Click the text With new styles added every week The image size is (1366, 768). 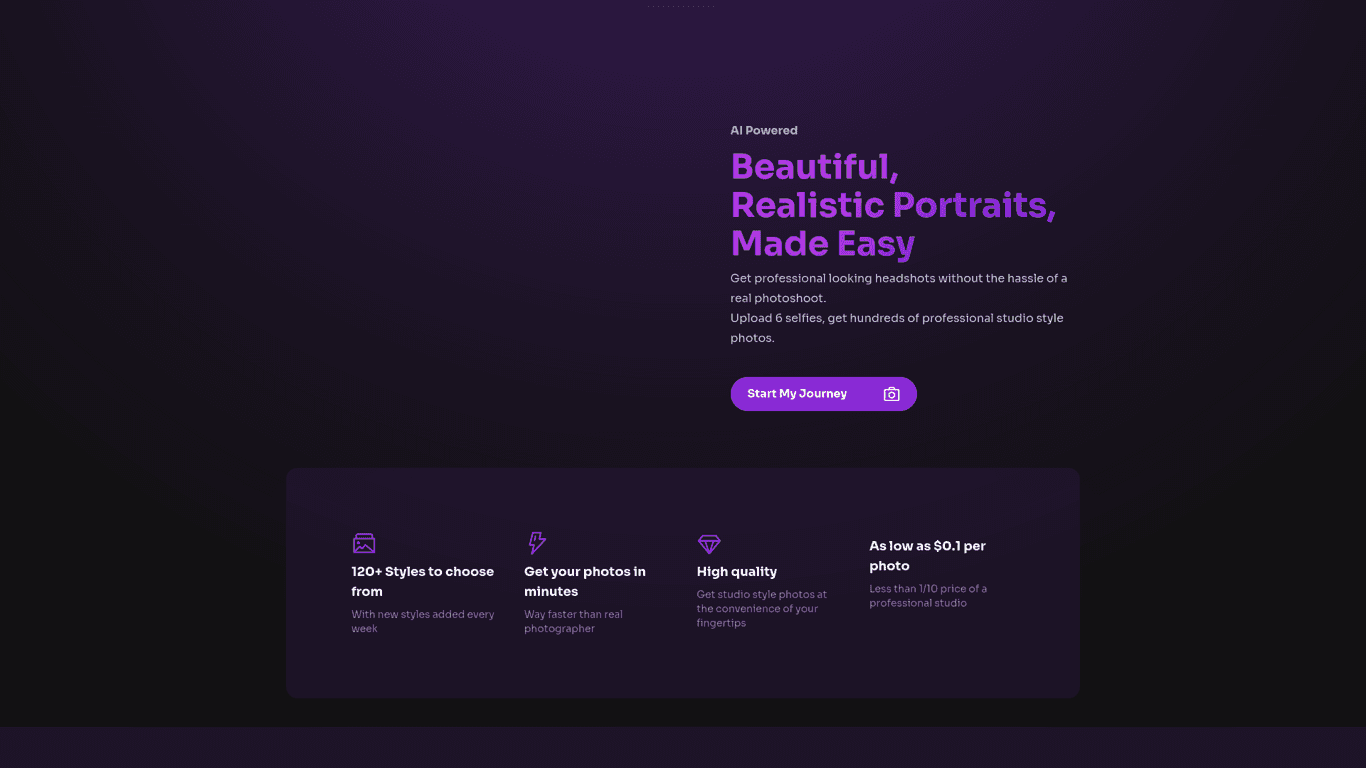coord(423,621)
